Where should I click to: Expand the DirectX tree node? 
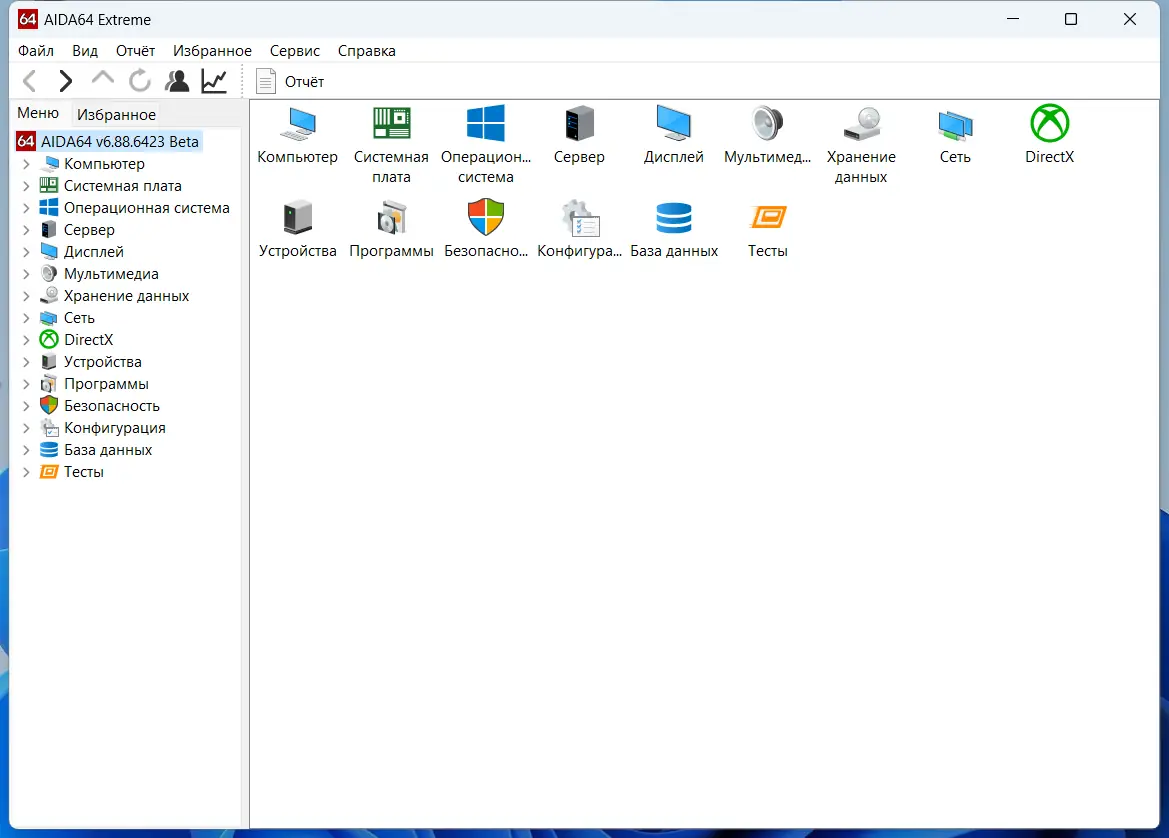26,340
